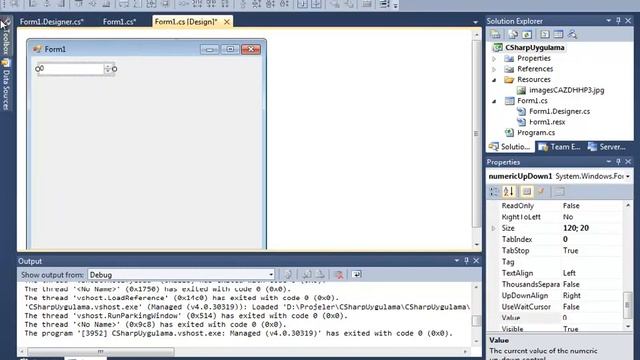
Task: Clear all text in the Output window
Action: pos(339,274)
